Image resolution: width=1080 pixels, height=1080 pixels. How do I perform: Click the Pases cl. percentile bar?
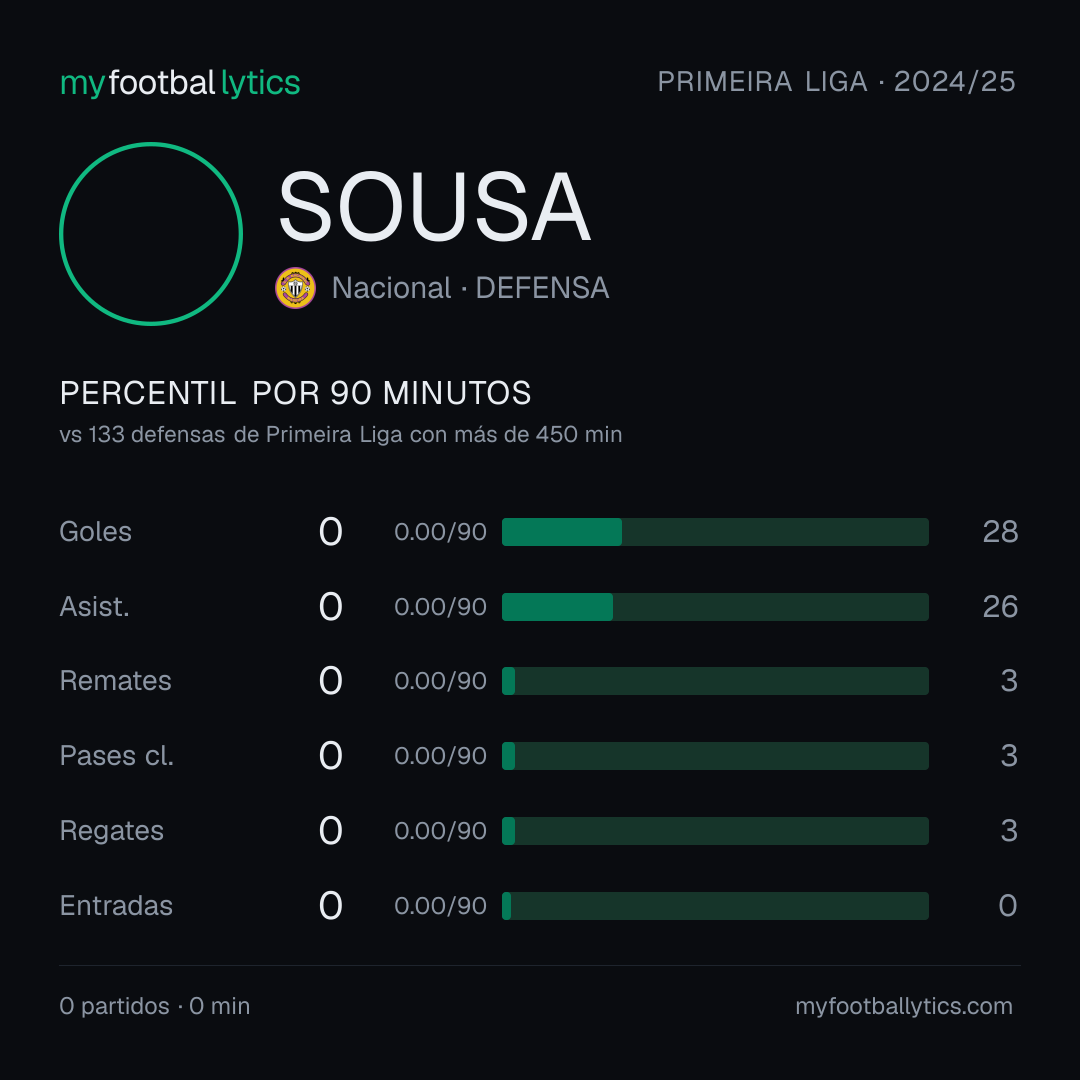click(x=715, y=756)
